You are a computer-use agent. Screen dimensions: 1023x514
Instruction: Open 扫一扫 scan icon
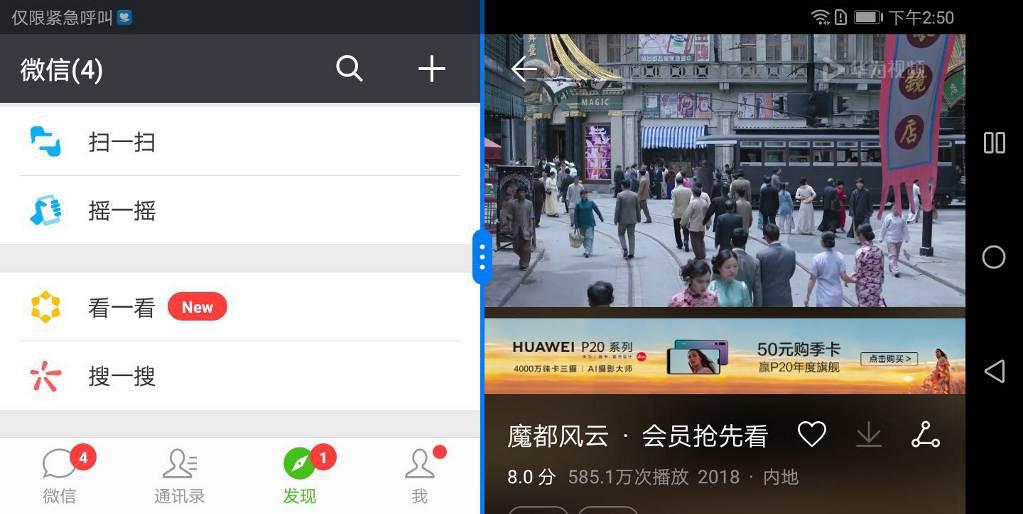click(x=46, y=142)
